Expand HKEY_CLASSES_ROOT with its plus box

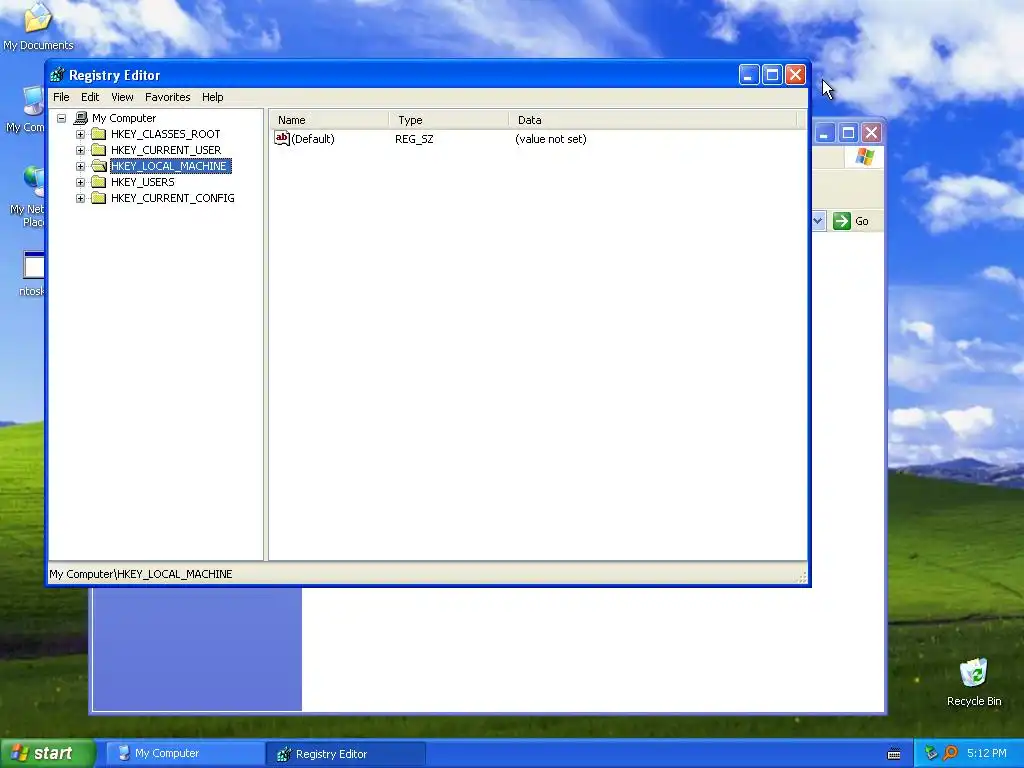pos(80,135)
